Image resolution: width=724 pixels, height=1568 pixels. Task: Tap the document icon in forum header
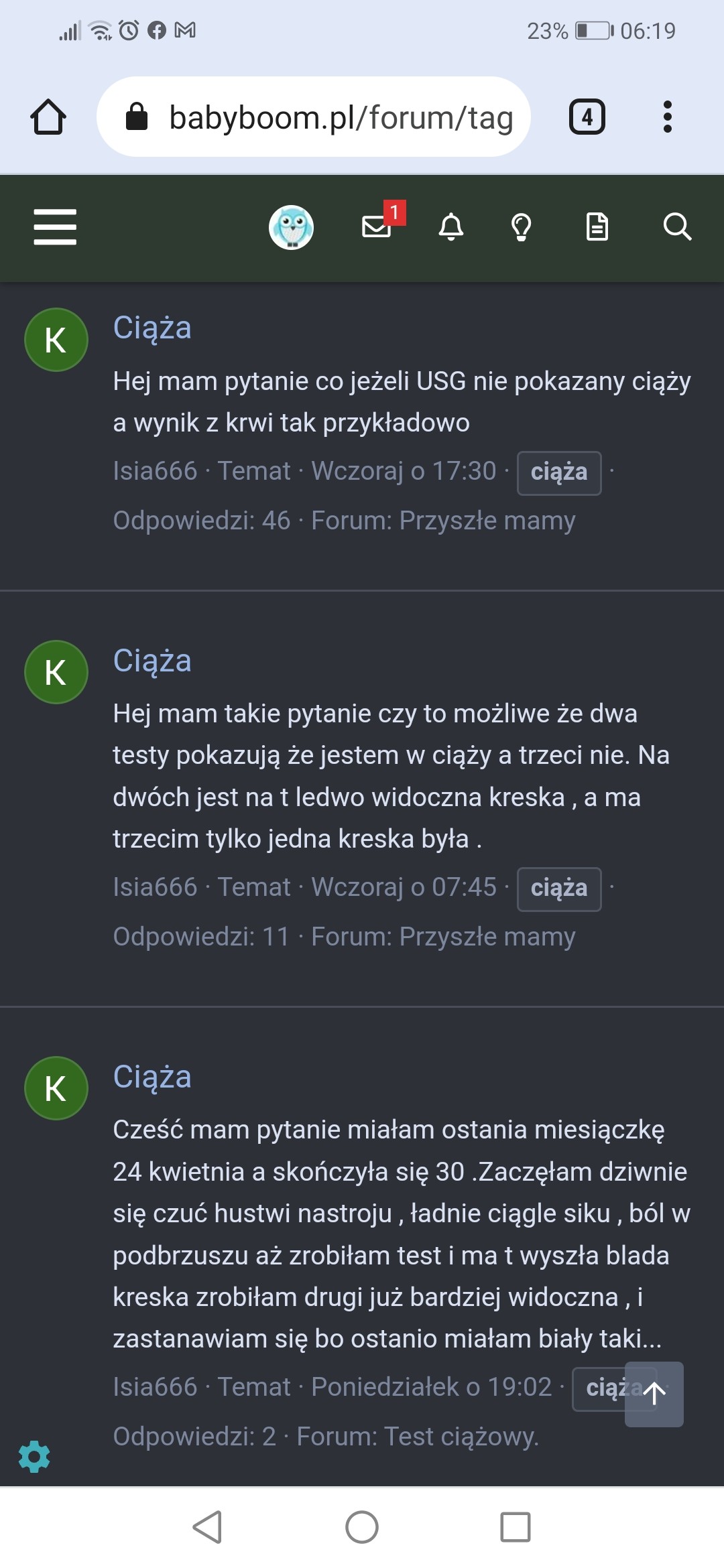[x=597, y=226]
